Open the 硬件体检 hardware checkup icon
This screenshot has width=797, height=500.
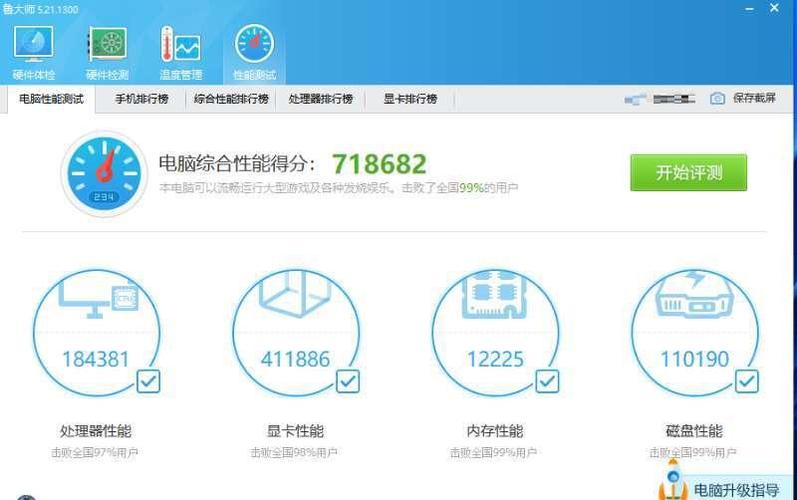(34, 52)
